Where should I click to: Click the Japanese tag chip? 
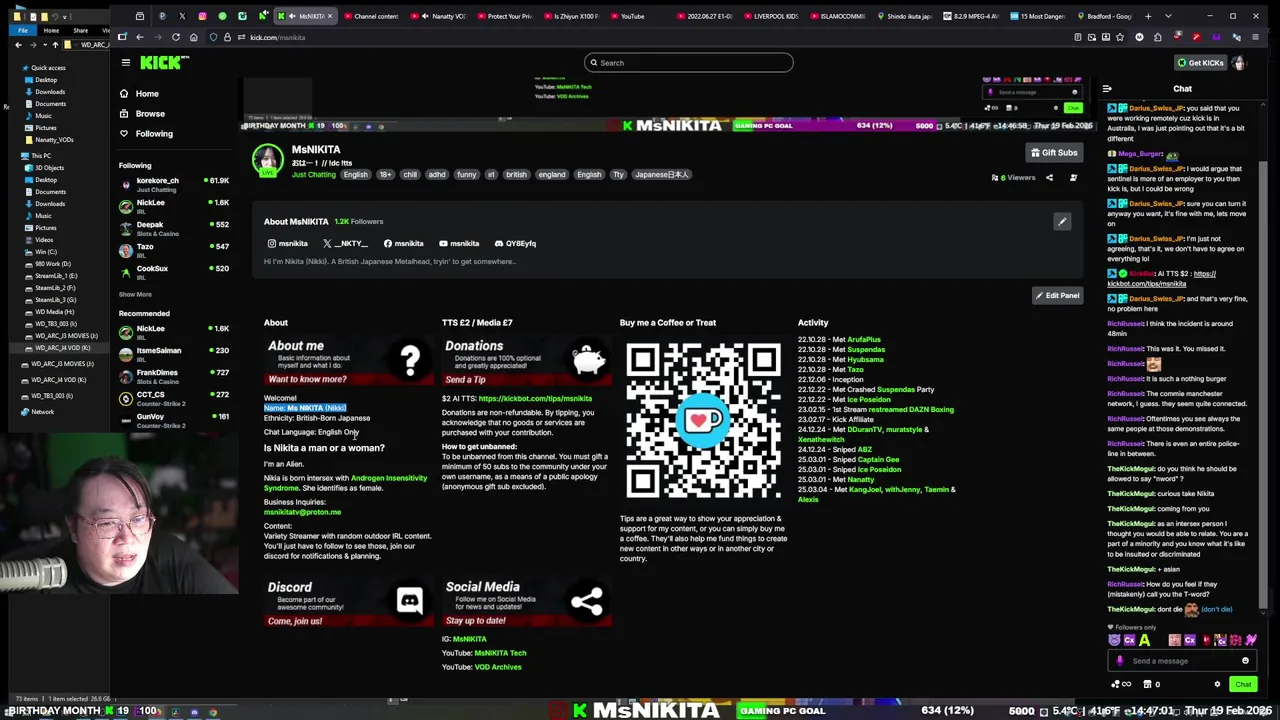point(661,174)
